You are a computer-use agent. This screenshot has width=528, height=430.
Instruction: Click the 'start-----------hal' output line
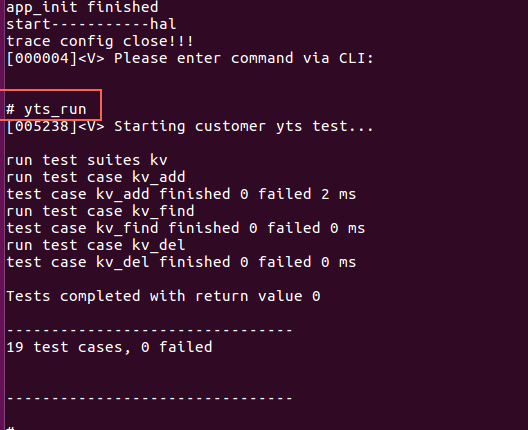91,24
